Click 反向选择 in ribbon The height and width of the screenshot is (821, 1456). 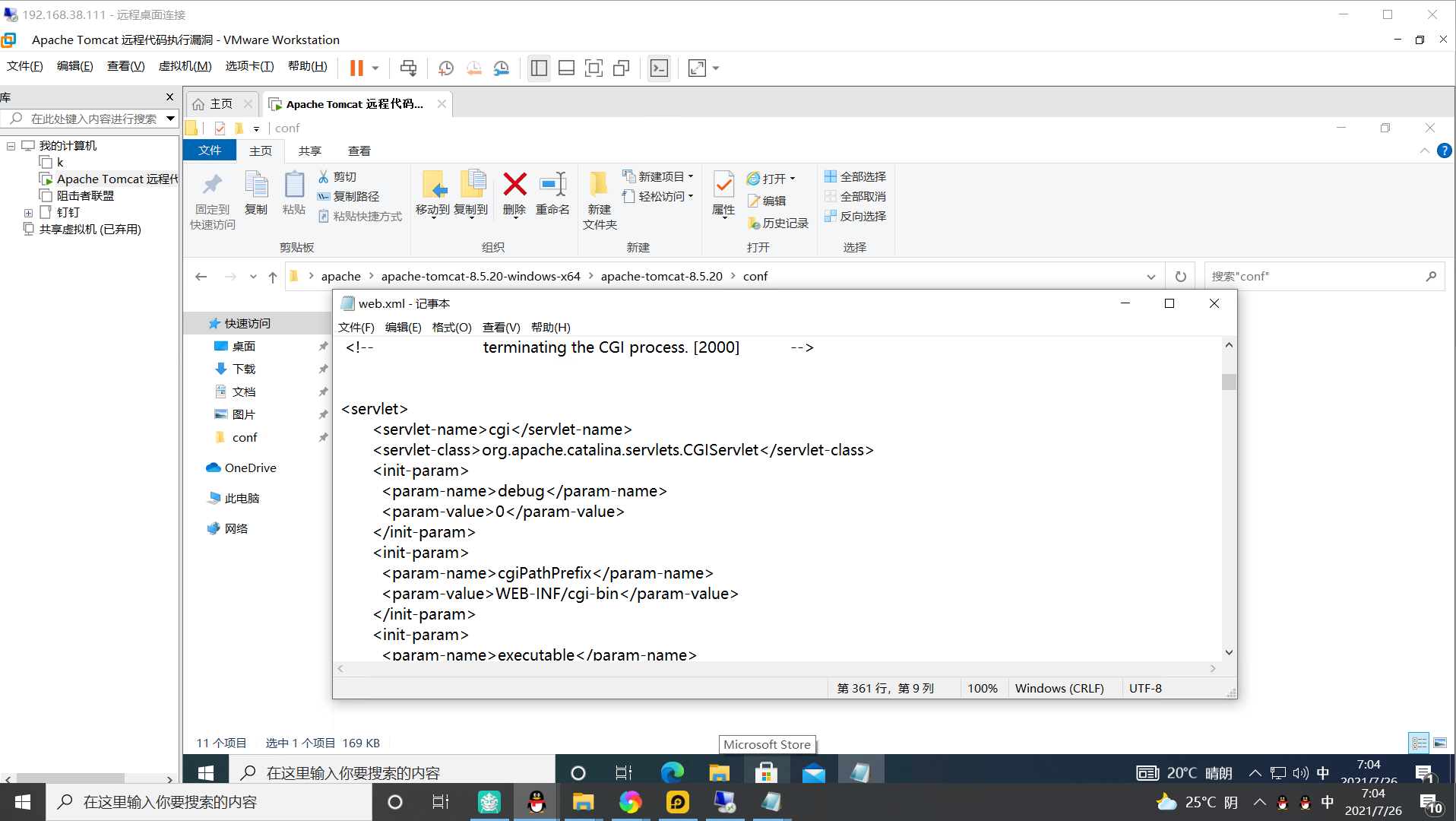[855, 216]
